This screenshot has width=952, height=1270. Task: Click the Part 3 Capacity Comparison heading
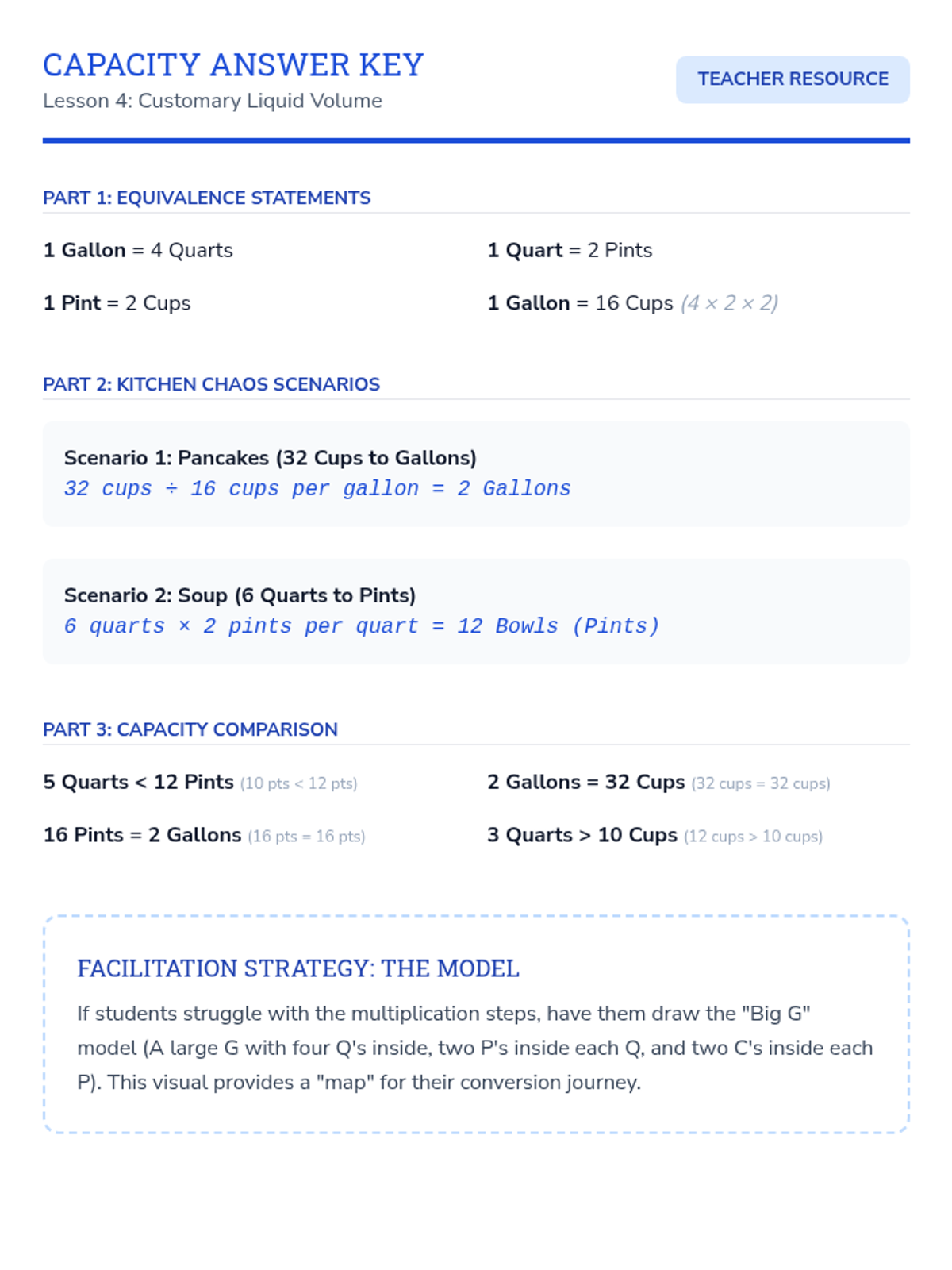pos(190,729)
